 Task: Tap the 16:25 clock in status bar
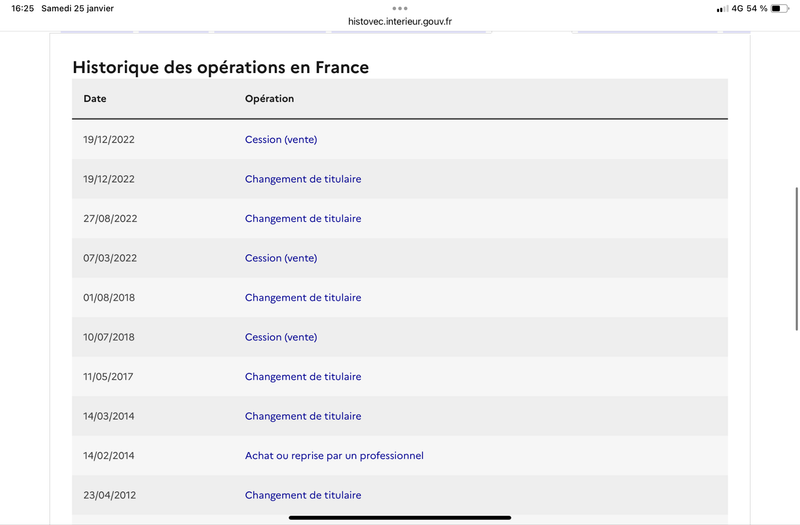22,8
